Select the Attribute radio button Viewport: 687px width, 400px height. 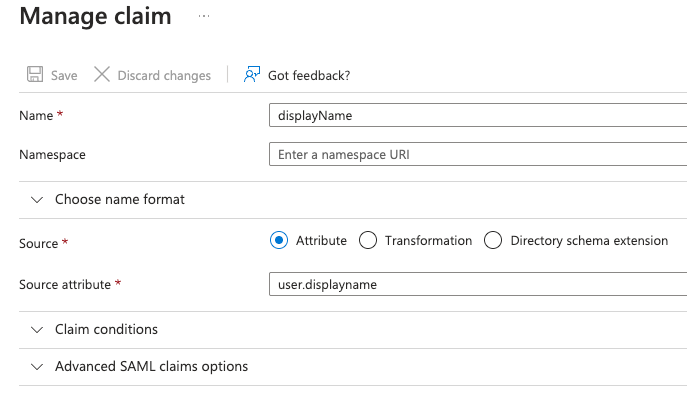click(279, 240)
